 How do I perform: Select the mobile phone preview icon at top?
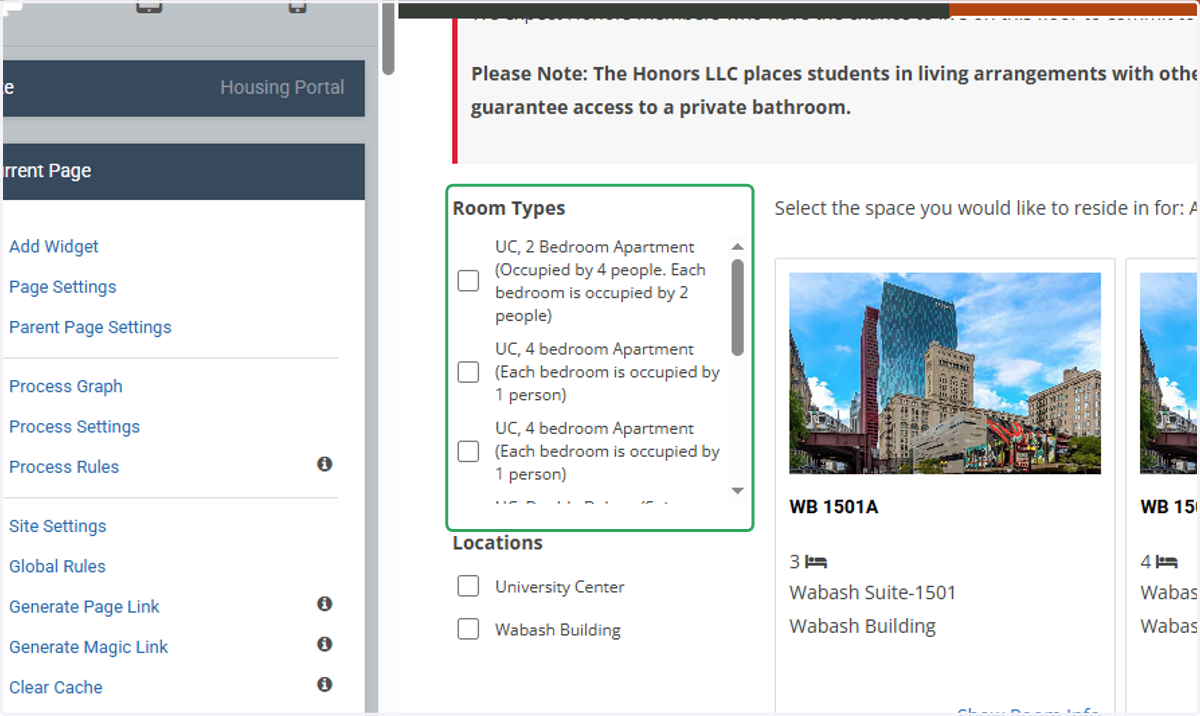point(297,6)
